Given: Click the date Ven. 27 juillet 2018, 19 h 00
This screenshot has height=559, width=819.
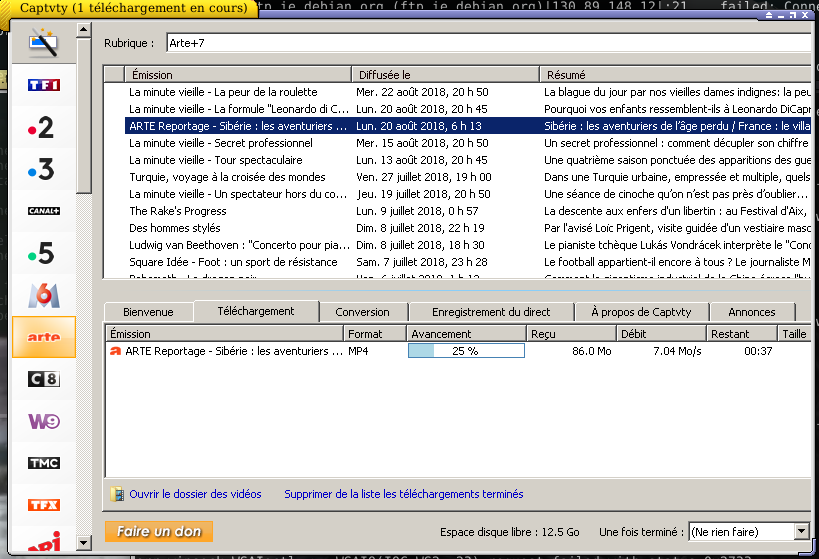Looking at the screenshot, I should tap(424, 177).
